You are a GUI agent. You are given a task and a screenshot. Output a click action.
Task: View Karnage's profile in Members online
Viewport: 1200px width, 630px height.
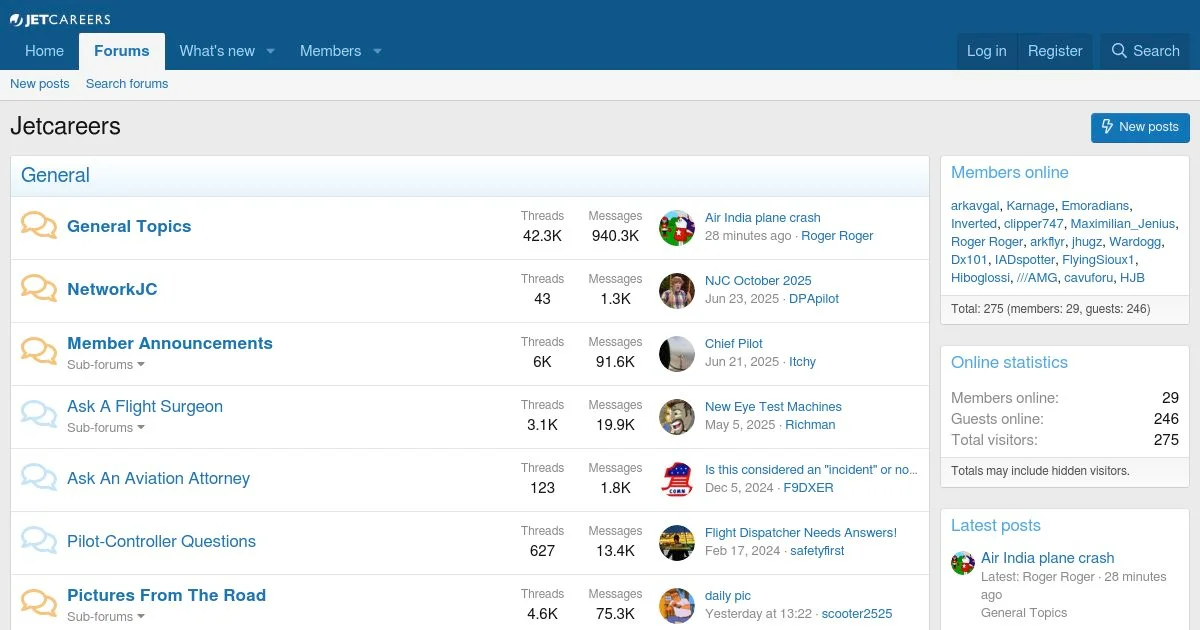point(1030,206)
